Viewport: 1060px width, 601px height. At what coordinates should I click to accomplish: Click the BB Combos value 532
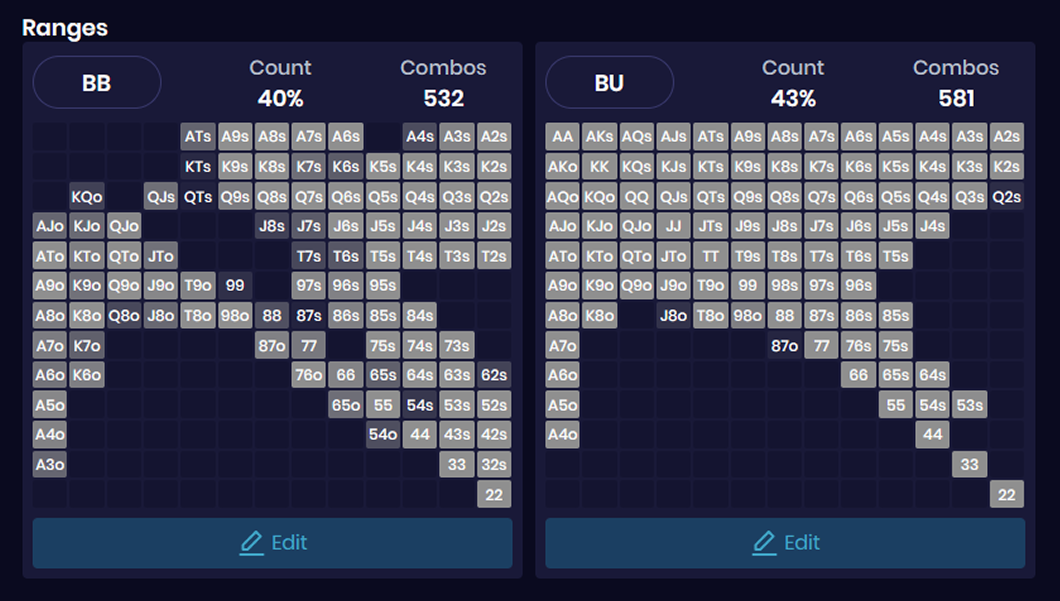(x=443, y=98)
